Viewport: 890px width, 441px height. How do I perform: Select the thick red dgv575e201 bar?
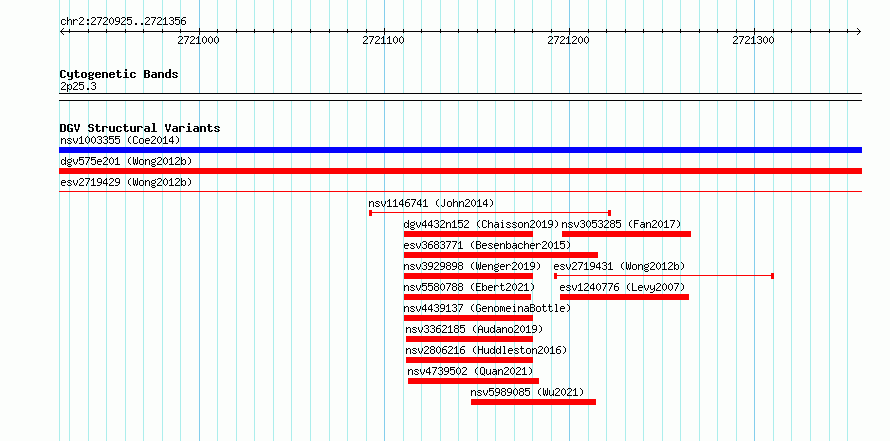(460, 171)
